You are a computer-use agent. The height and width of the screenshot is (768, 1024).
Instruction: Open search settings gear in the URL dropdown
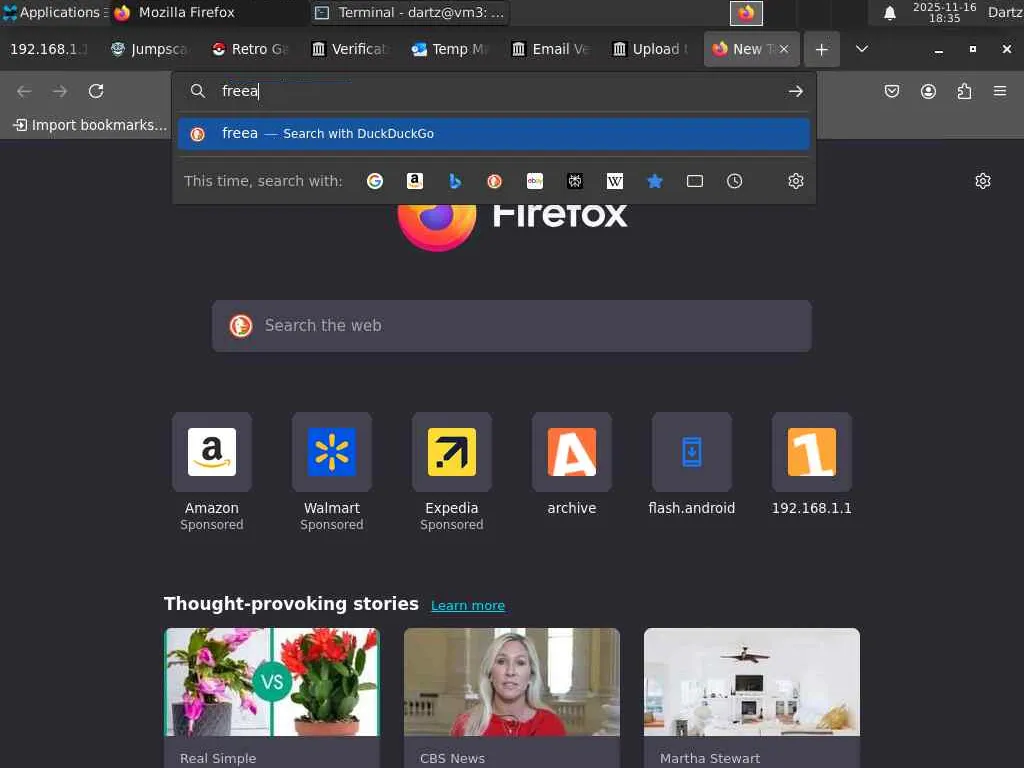click(x=795, y=181)
